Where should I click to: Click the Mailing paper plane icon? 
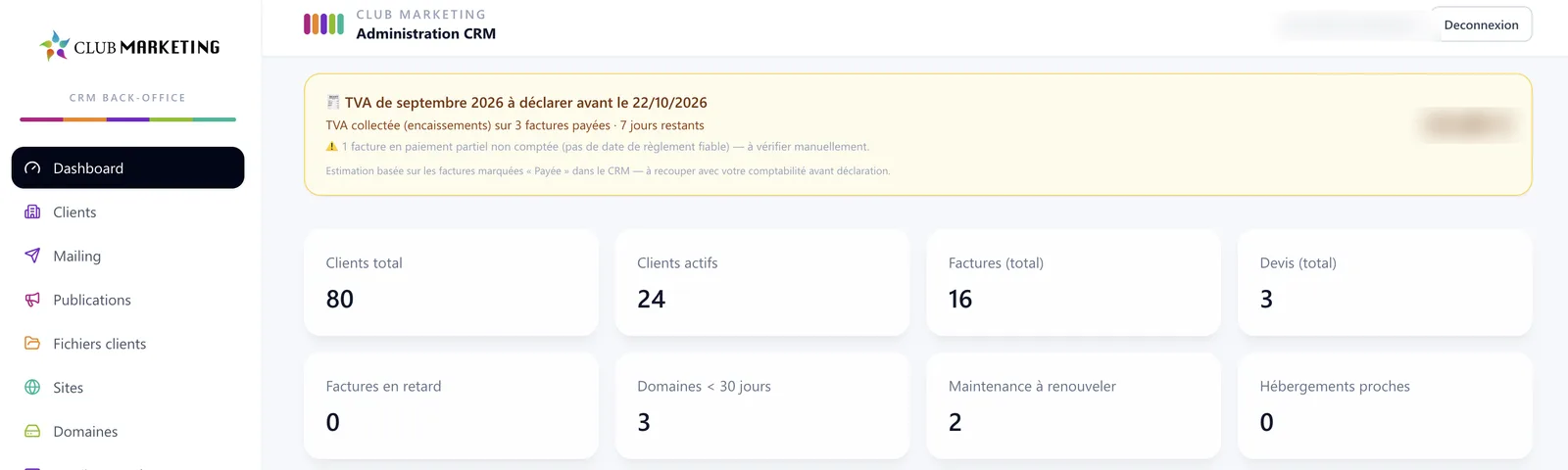pyautogui.click(x=32, y=256)
